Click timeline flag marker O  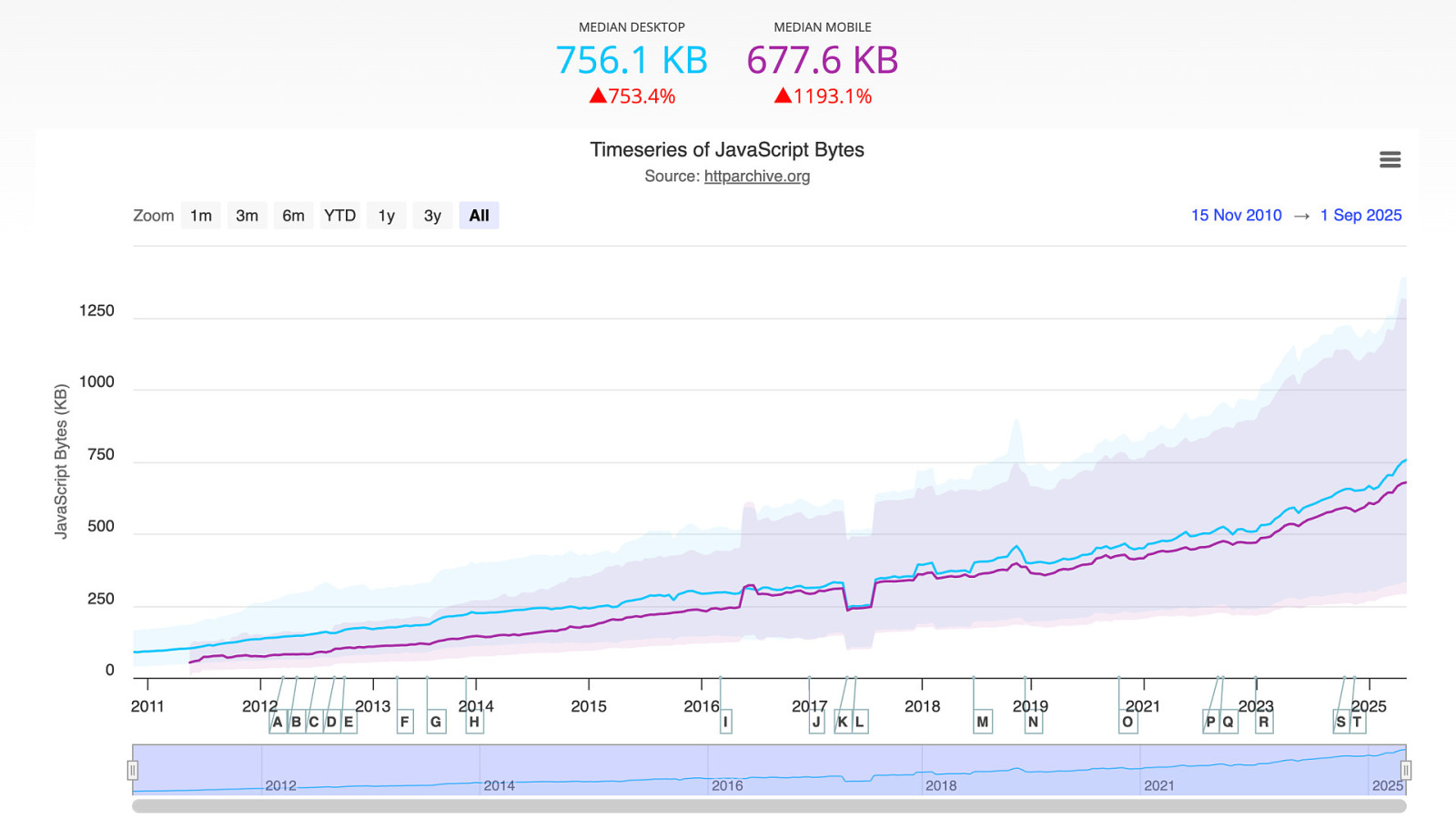pyautogui.click(x=1127, y=722)
